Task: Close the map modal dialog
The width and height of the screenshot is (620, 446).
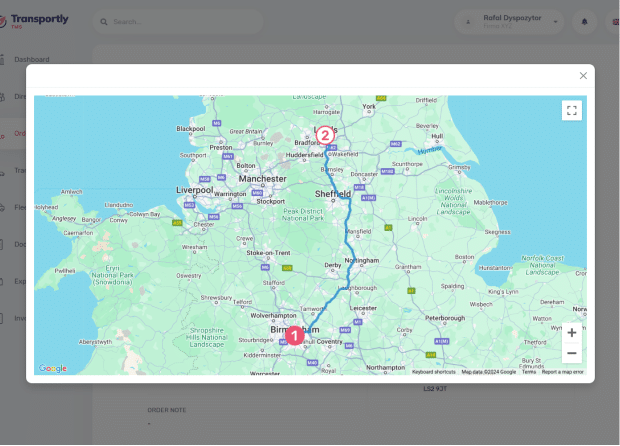Action: (583, 76)
